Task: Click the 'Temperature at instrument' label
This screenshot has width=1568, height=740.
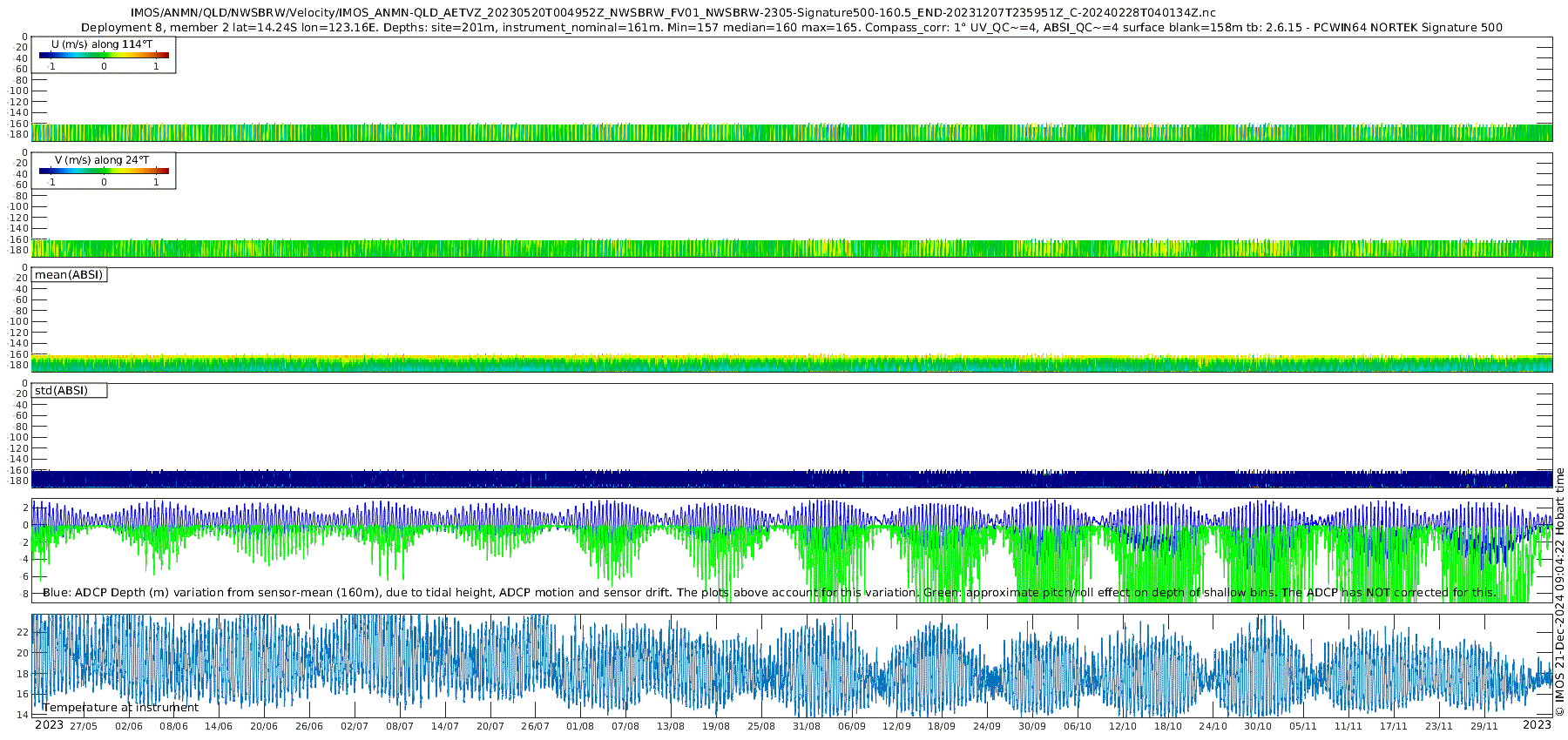Action: [x=120, y=708]
